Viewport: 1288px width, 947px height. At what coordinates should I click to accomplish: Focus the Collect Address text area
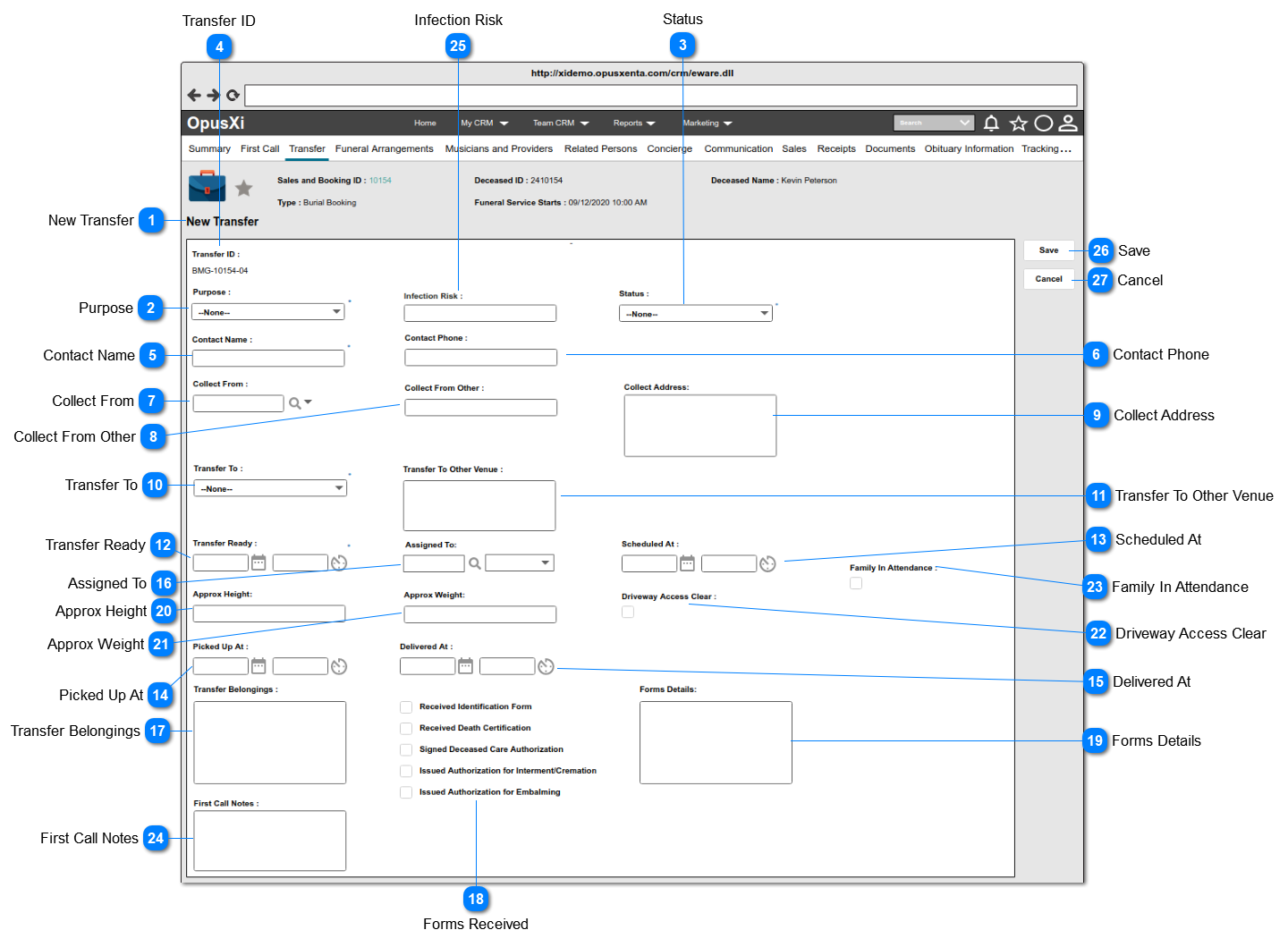click(700, 426)
